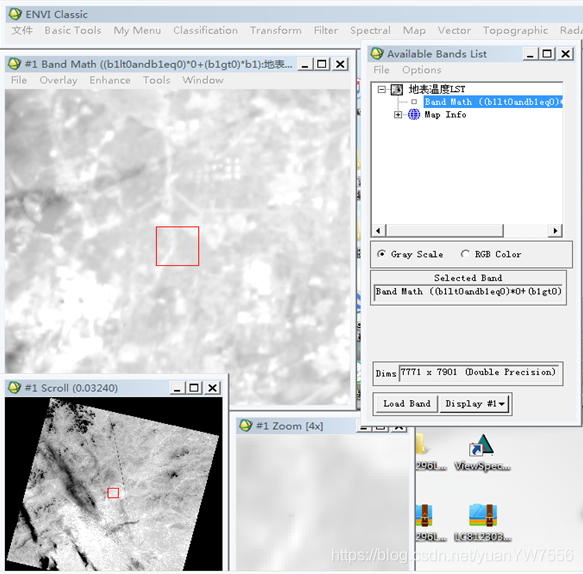Open the Basic Tools menu
Viewport: 583px width, 574px height.
coord(73,30)
